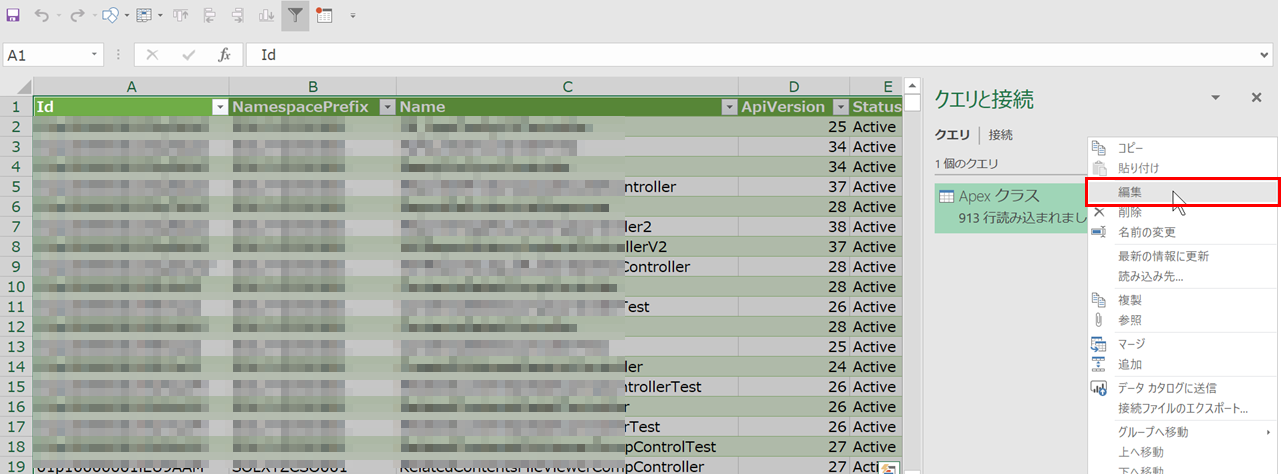The width and height of the screenshot is (1281, 474).
Task: Choose 上へ移動 from the context menu
Action: point(1182,452)
